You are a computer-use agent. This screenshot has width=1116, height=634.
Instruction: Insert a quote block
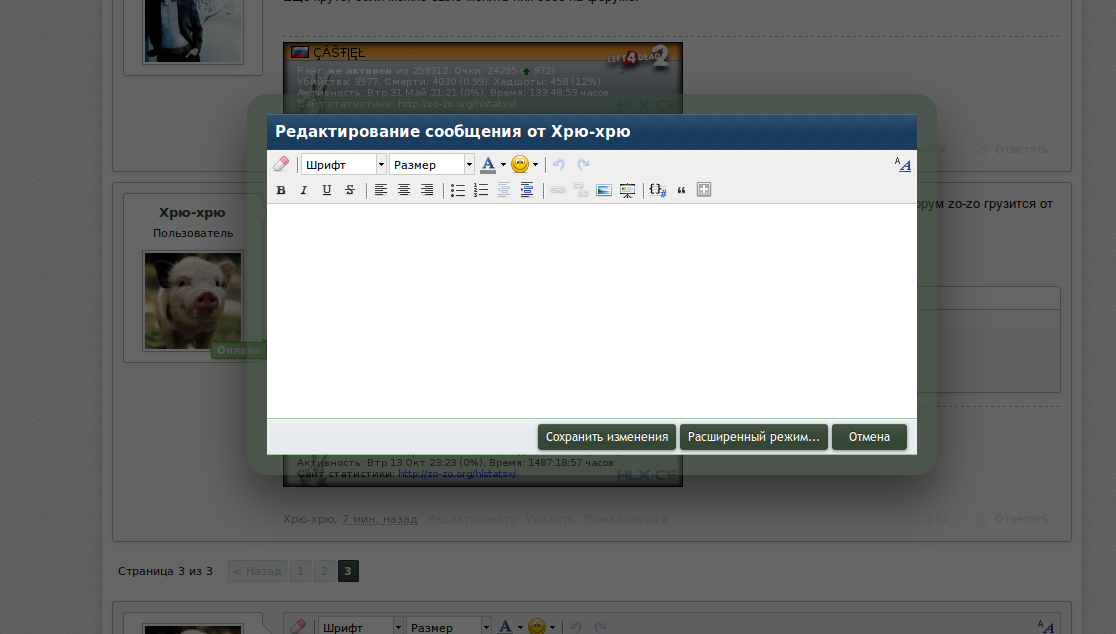[682, 190]
